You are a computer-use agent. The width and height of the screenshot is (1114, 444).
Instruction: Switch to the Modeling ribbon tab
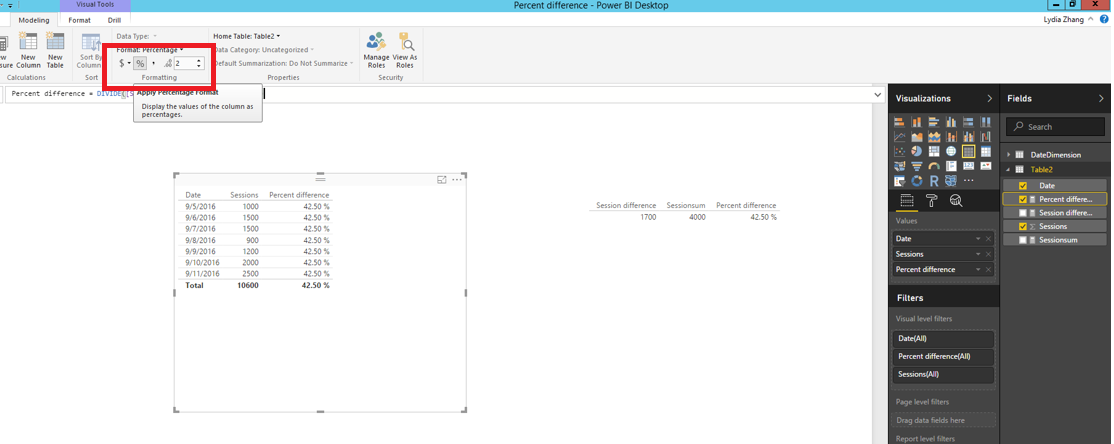(x=33, y=20)
